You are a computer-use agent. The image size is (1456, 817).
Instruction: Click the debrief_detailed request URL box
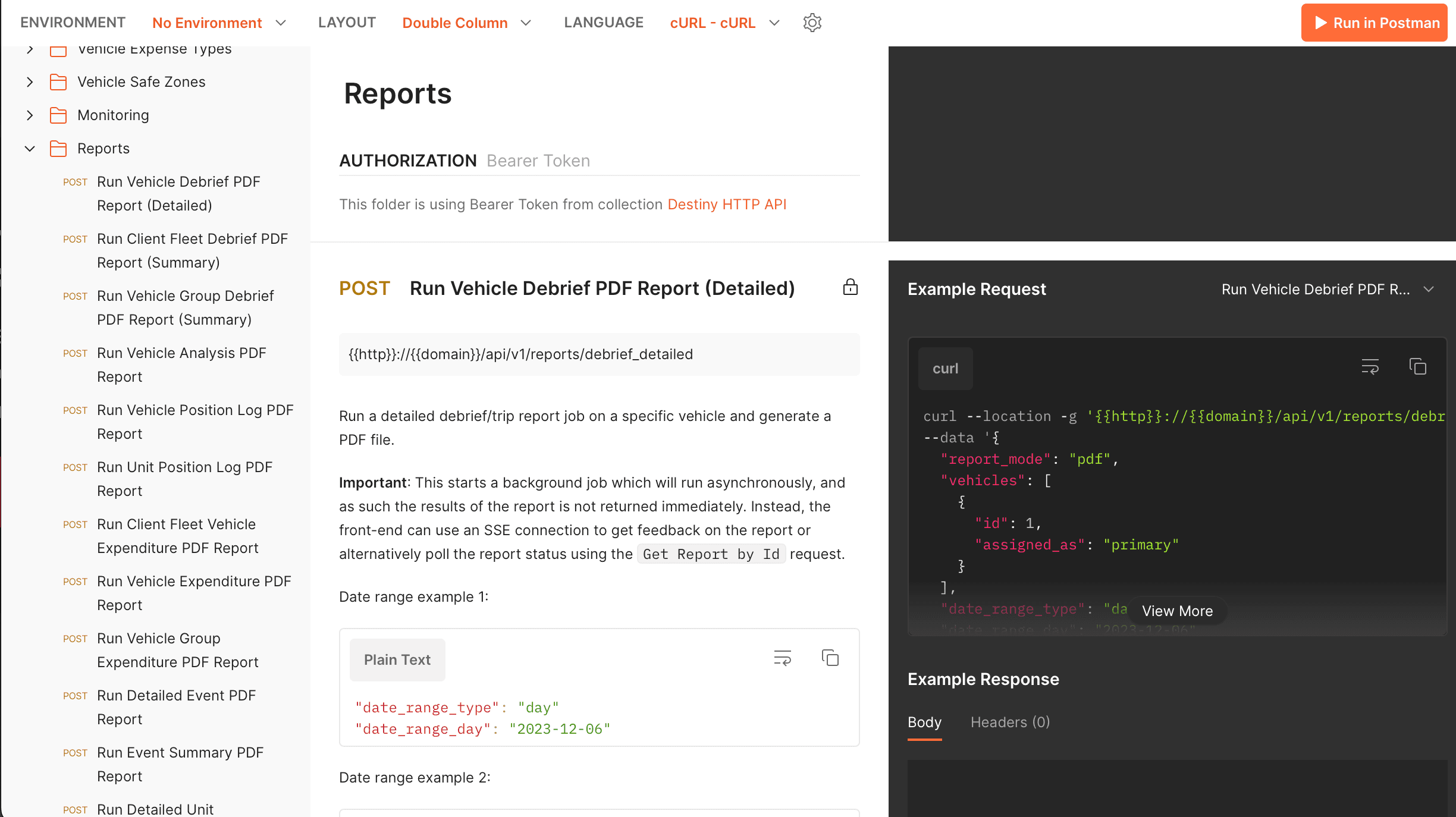pos(599,354)
